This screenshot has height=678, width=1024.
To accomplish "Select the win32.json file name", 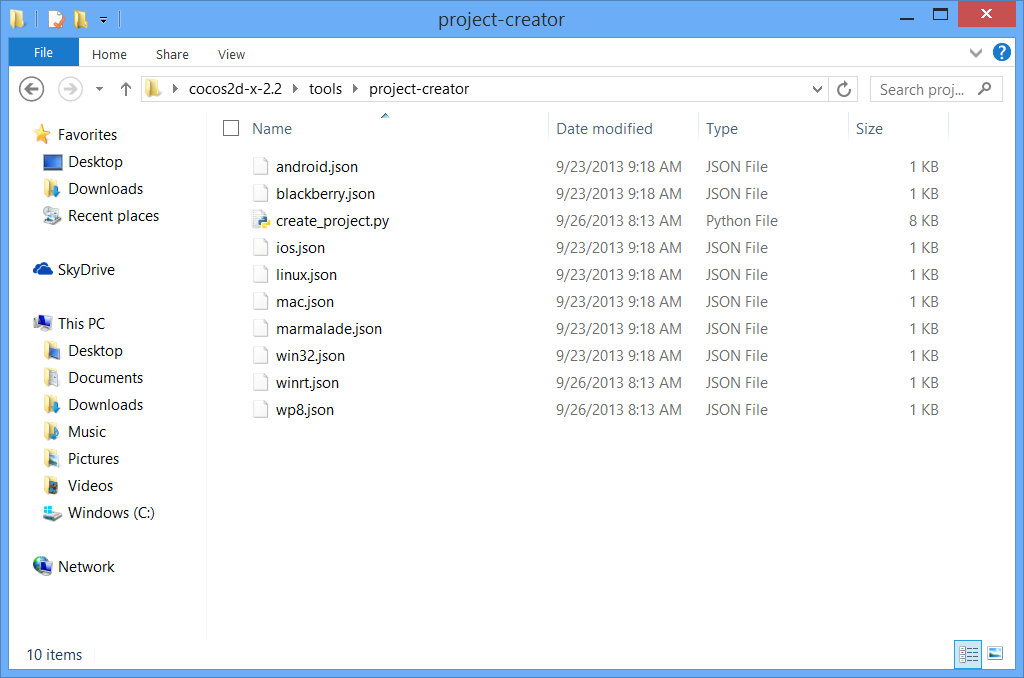I will (x=310, y=356).
